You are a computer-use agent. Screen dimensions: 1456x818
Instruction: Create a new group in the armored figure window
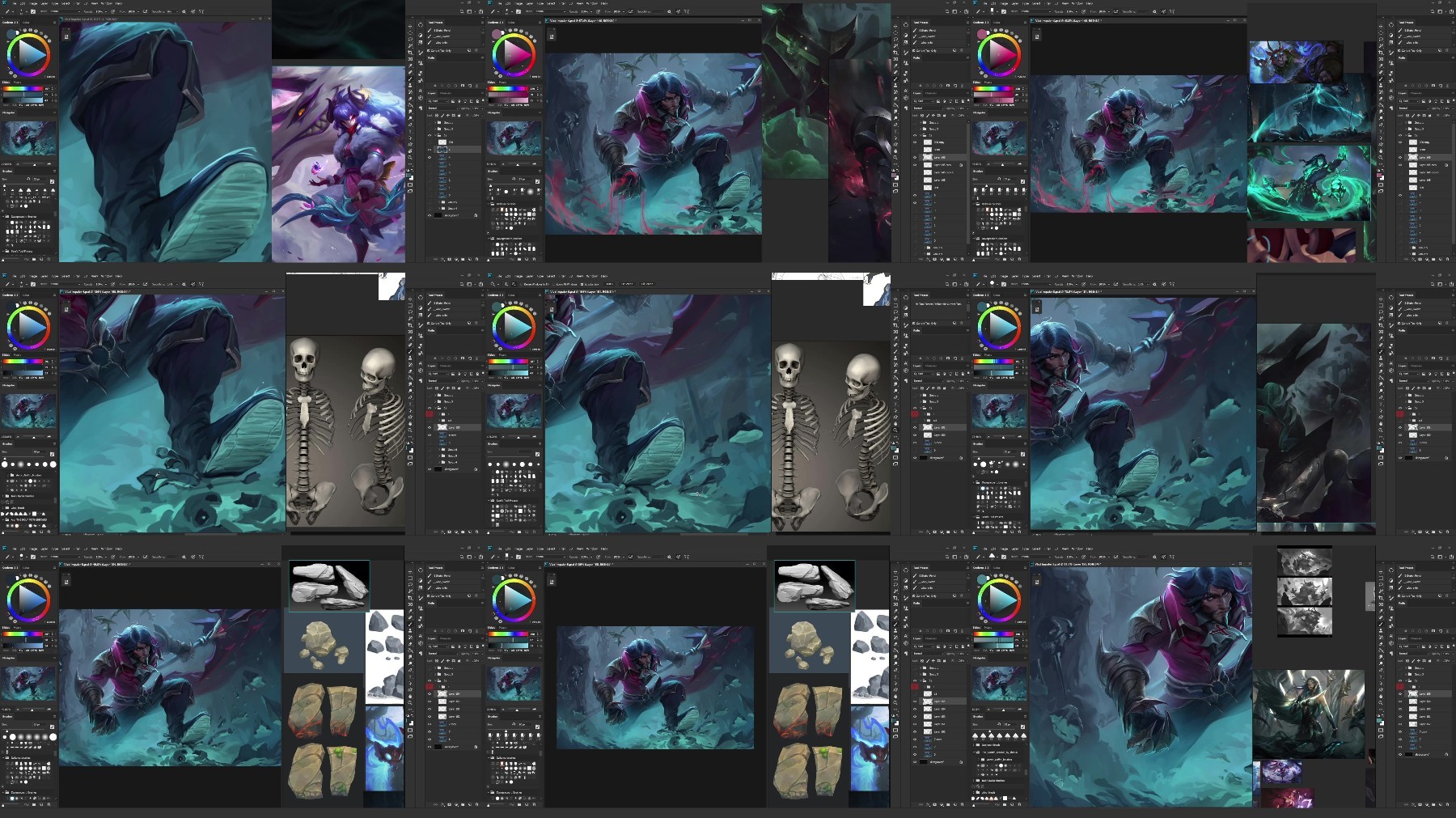1433,533
